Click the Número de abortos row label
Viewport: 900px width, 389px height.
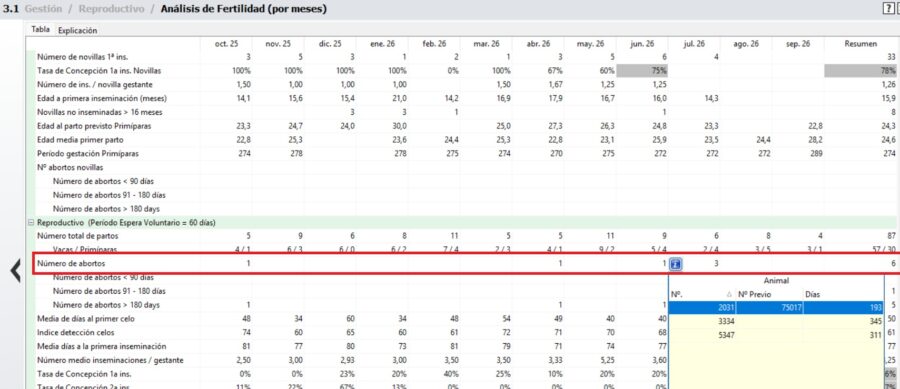coord(71,264)
